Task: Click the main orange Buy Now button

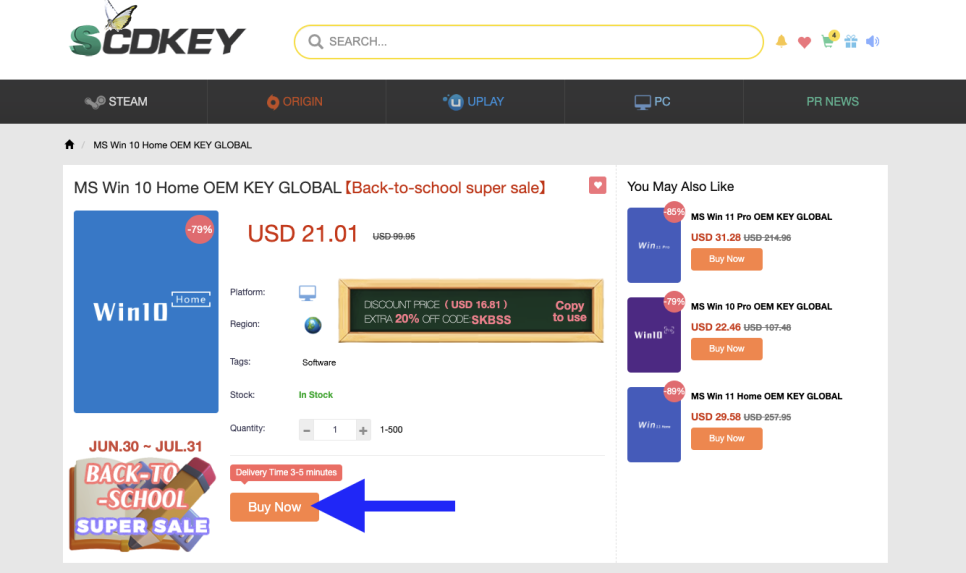Action: (274, 507)
